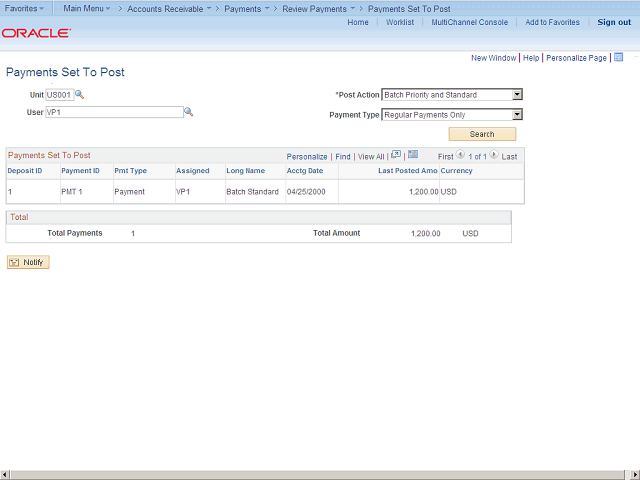Sort by Payment ID column header
This screenshot has height=480, width=640.
pos(80,171)
